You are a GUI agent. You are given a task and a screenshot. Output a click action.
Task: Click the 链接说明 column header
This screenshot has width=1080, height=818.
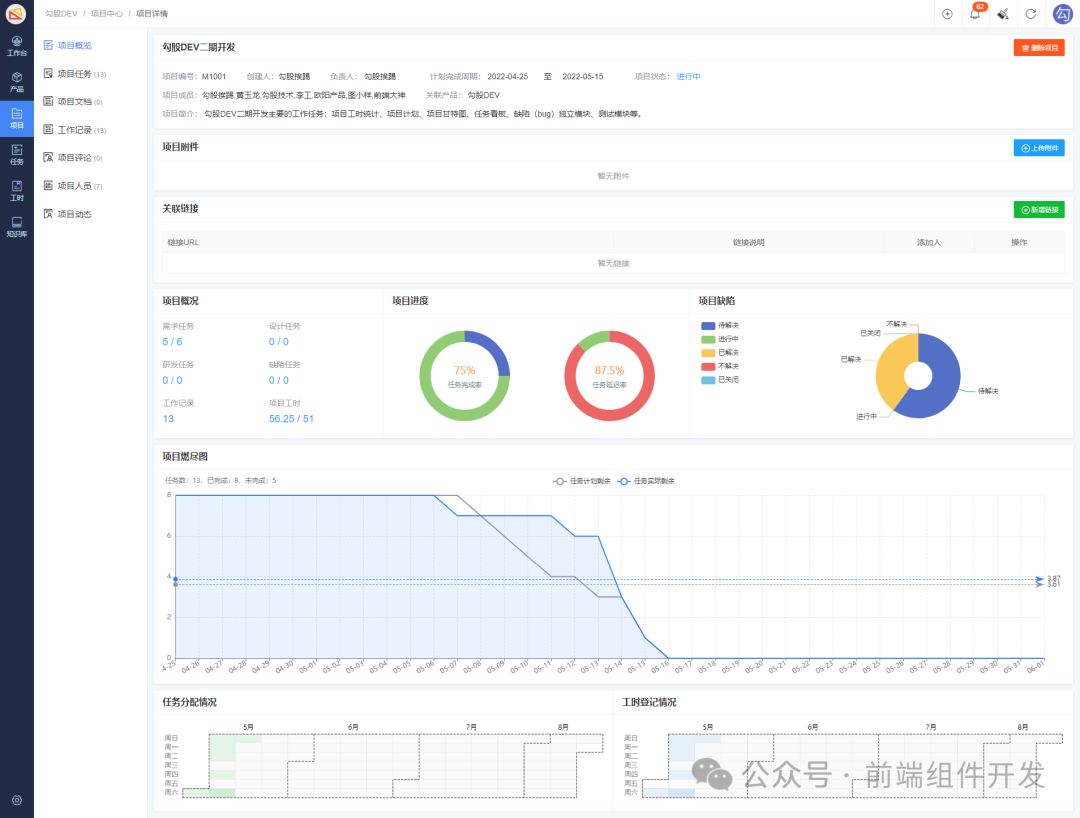(748, 242)
